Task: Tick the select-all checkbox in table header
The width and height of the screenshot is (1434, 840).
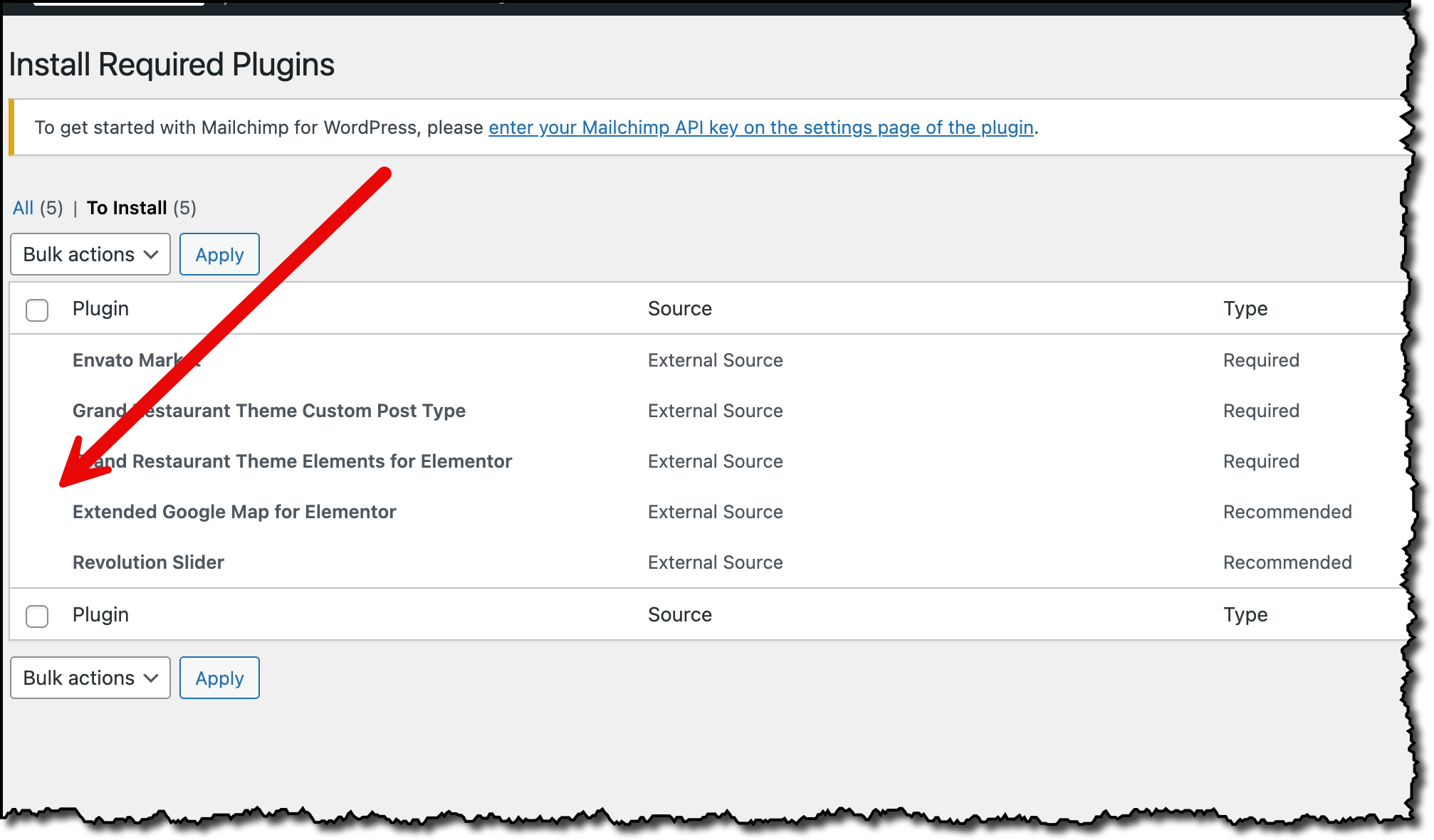Action: click(x=37, y=310)
